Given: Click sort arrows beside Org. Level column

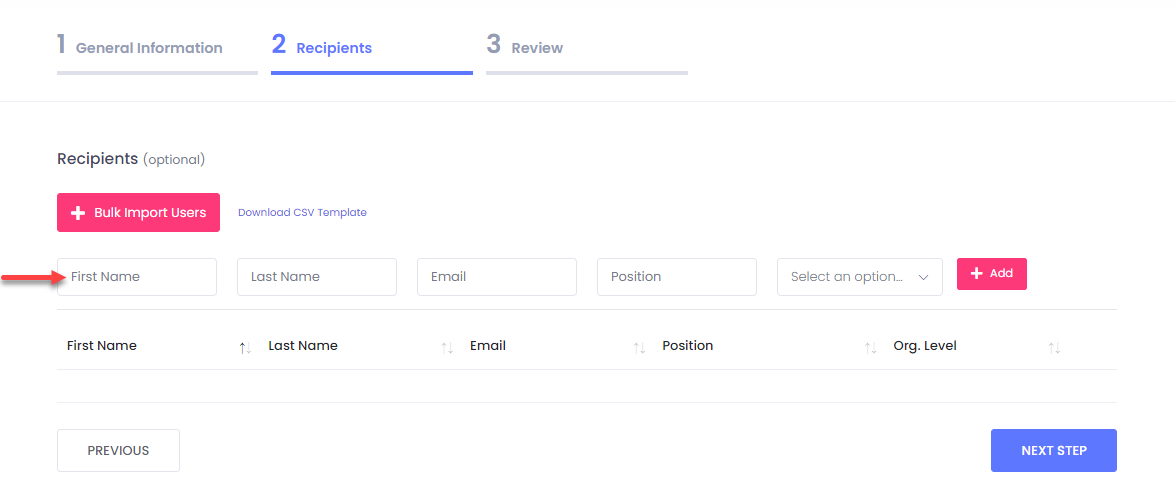Looking at the screenshot, I should pyautogui.click(x=1054, y=348).
